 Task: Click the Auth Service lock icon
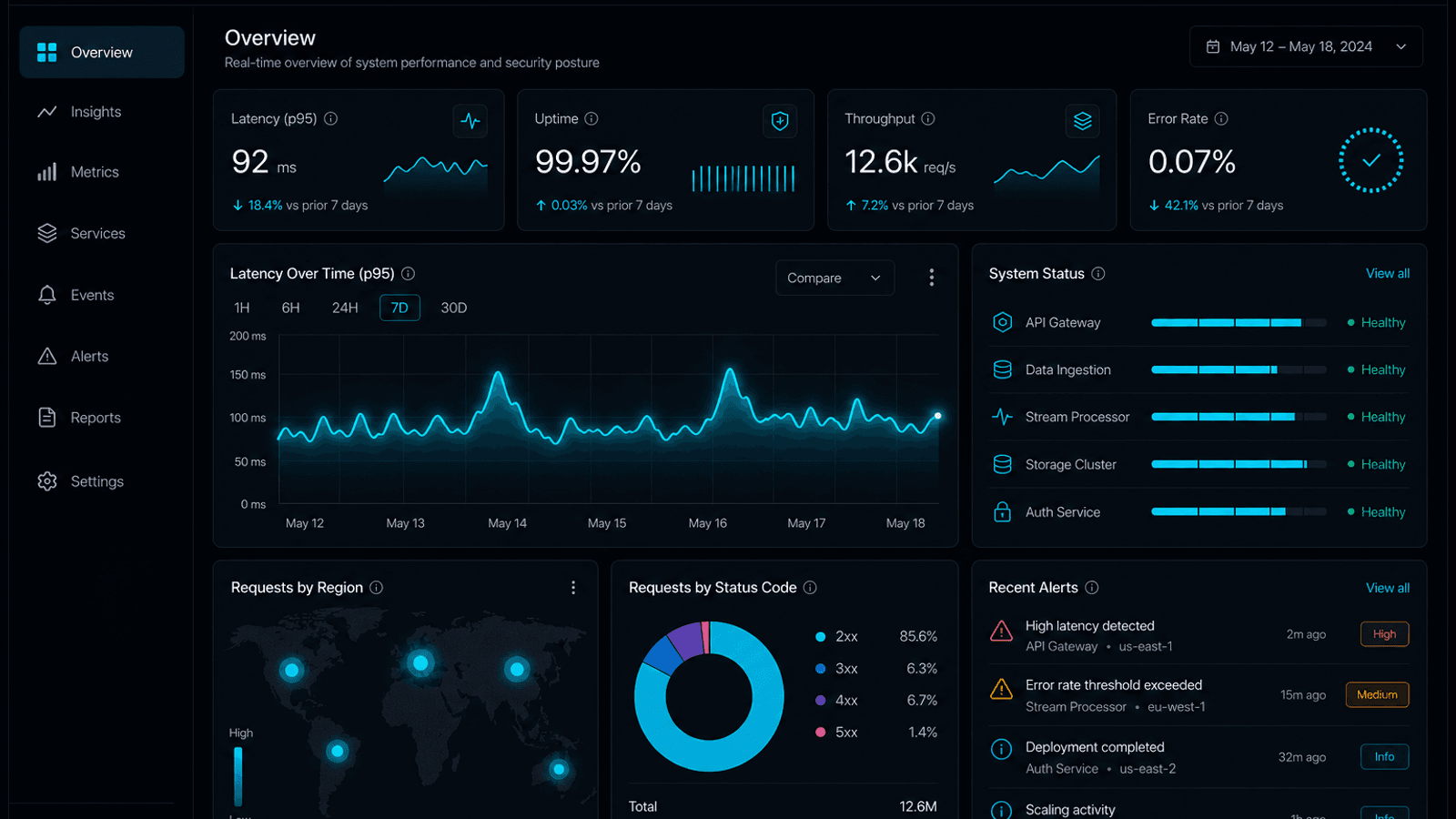coord(1002,511)
